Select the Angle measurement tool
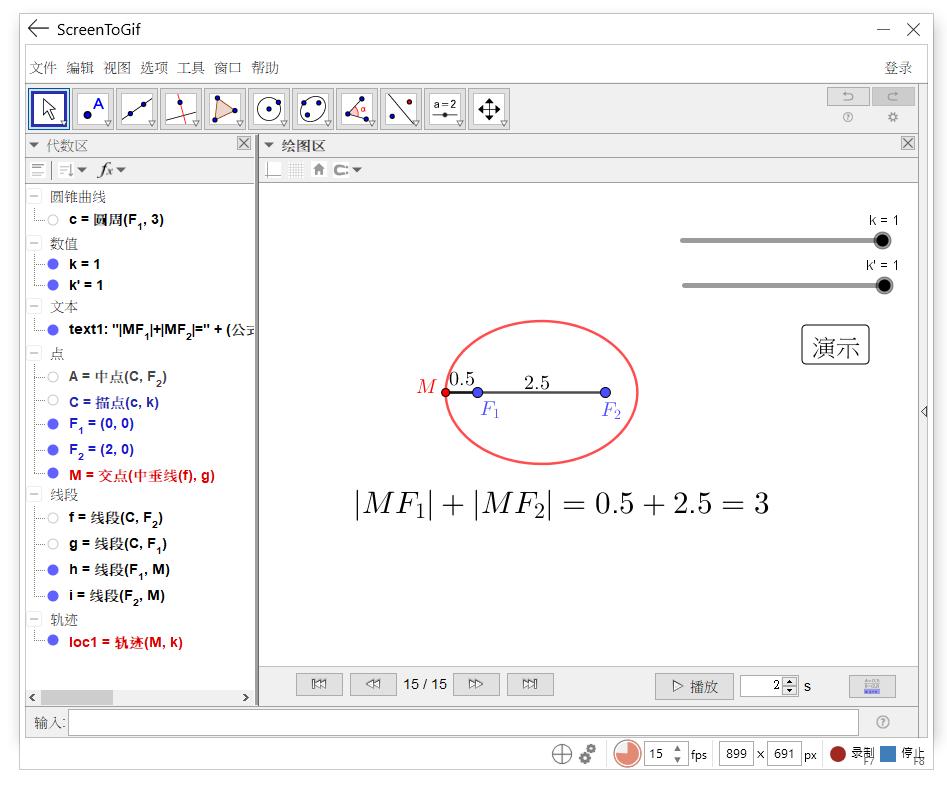The height and width of the screenshot is (785, 947). pos(357,108)
